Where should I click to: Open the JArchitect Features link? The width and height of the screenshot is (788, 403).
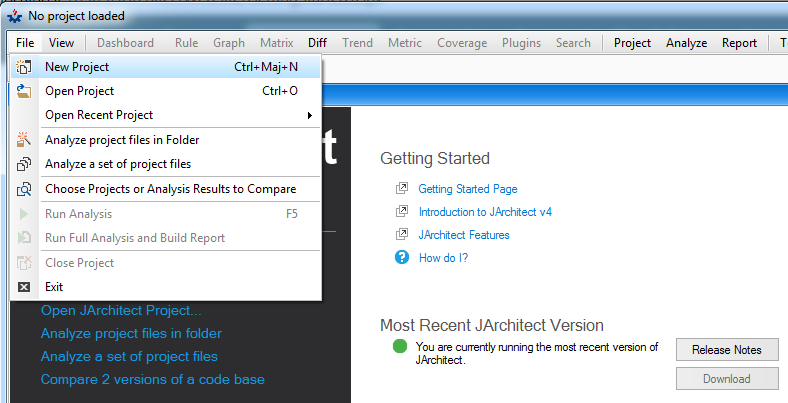464,235
